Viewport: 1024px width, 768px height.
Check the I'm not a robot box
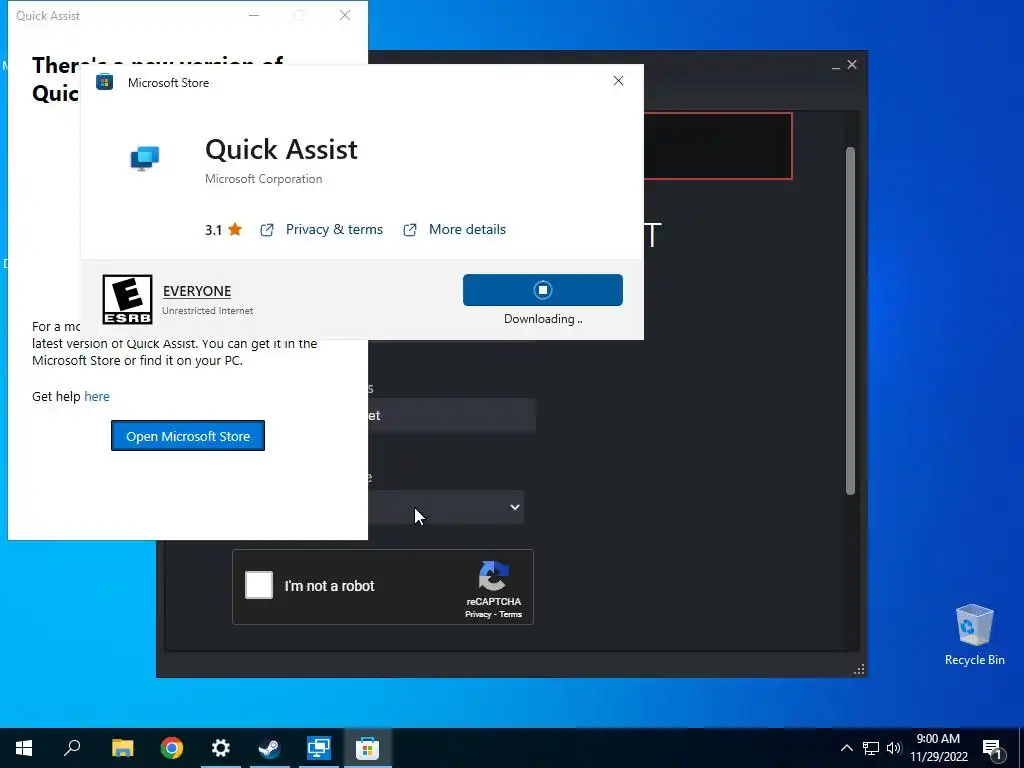(259, 585)
